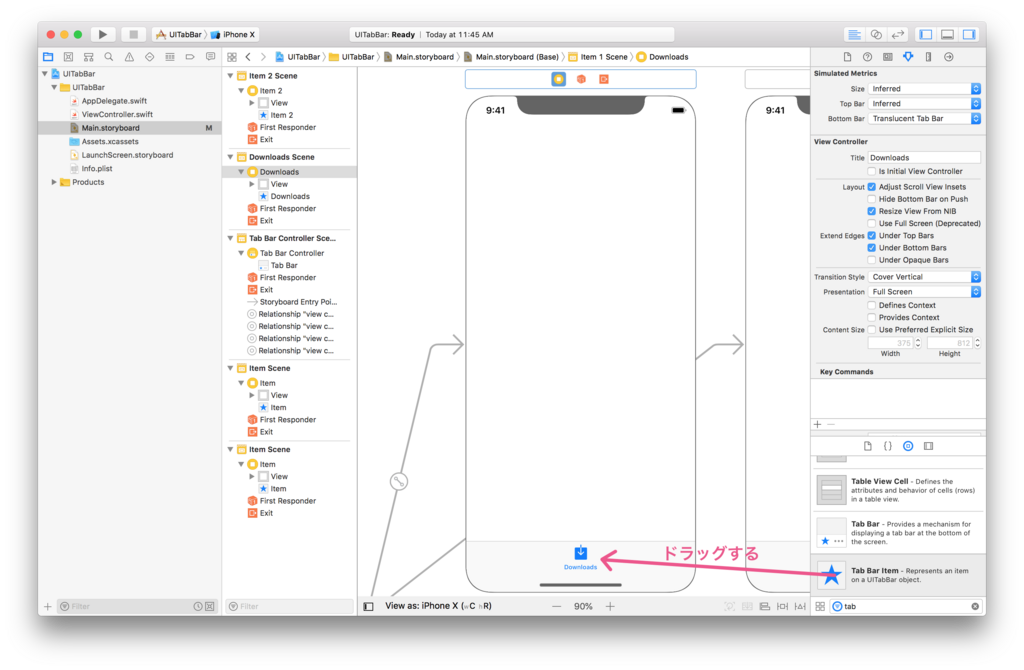Switch to Version editor icon
Image resolution: width=1024 pixels, height=670 pixels.
(898, 34)
